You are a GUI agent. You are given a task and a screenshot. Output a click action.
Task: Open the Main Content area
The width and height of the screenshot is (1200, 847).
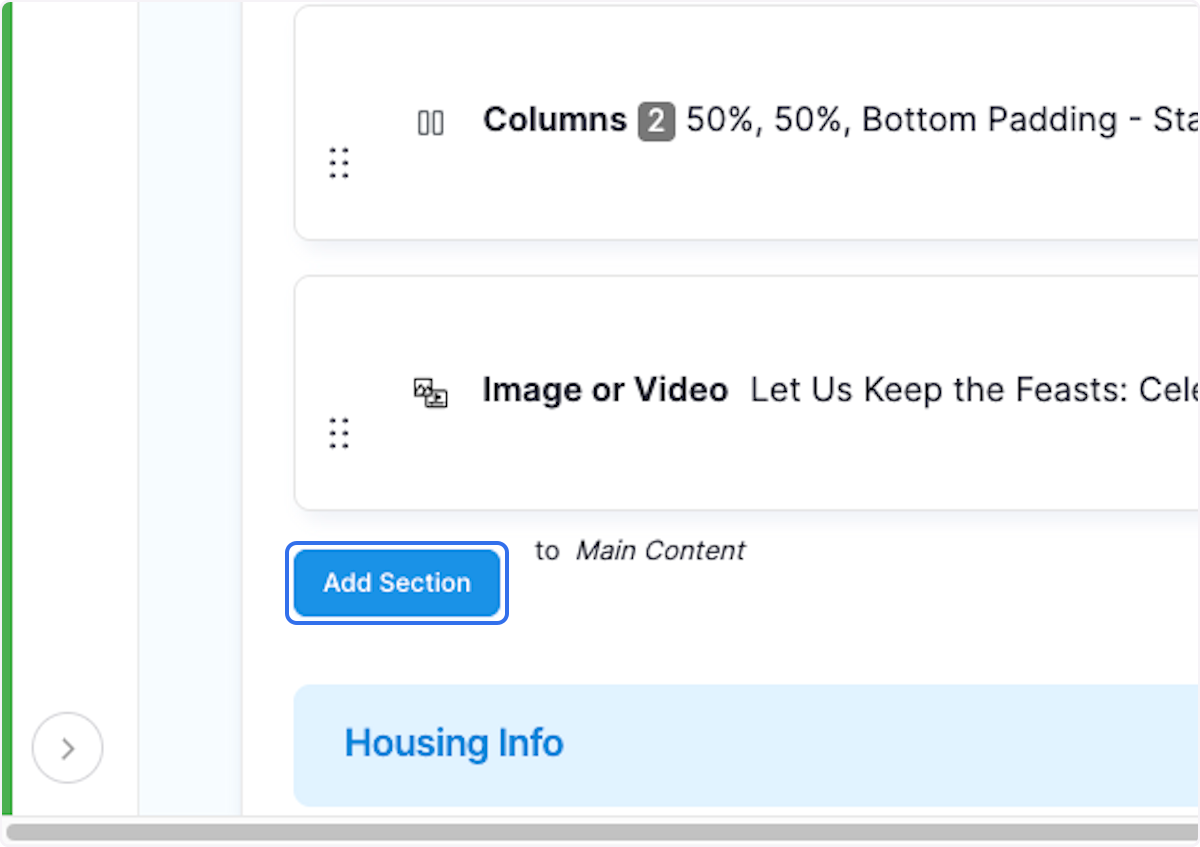pyautogui.click(x=659, y=550)
